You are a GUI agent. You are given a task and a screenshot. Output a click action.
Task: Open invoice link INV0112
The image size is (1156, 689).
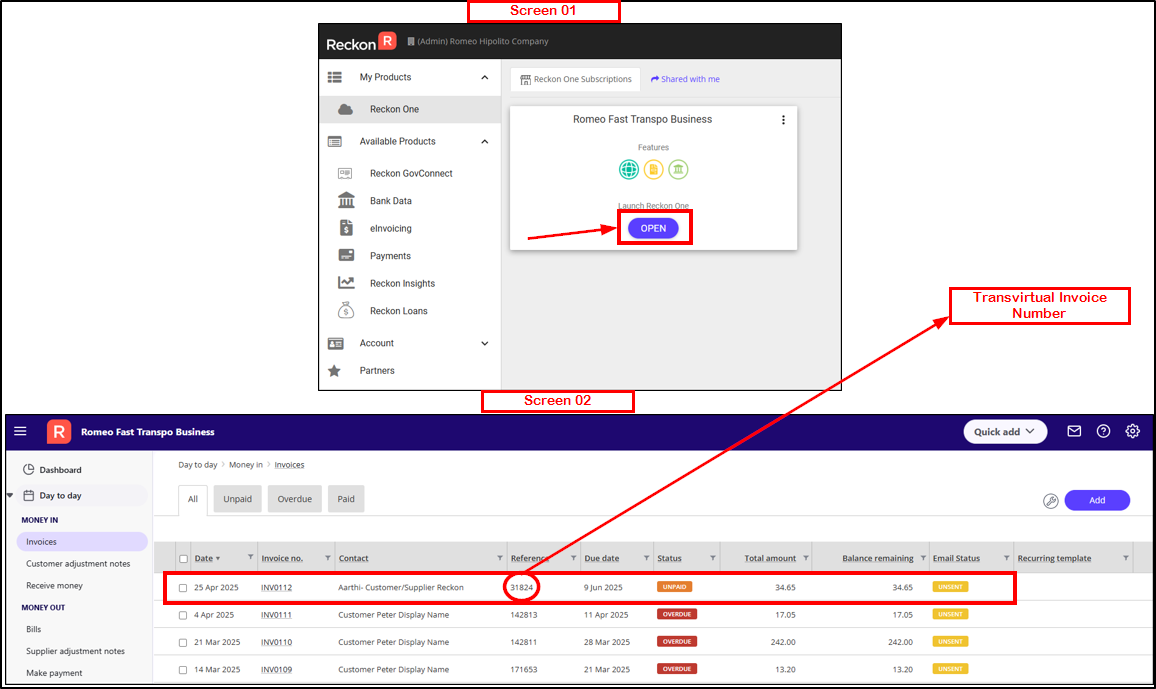pyautogui.click(x=276, y=588)
